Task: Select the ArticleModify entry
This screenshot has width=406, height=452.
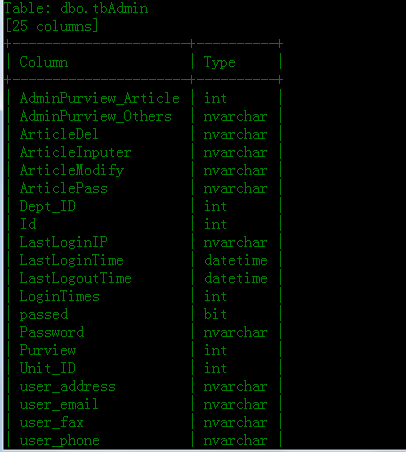Action: click(x=72, y=170)
